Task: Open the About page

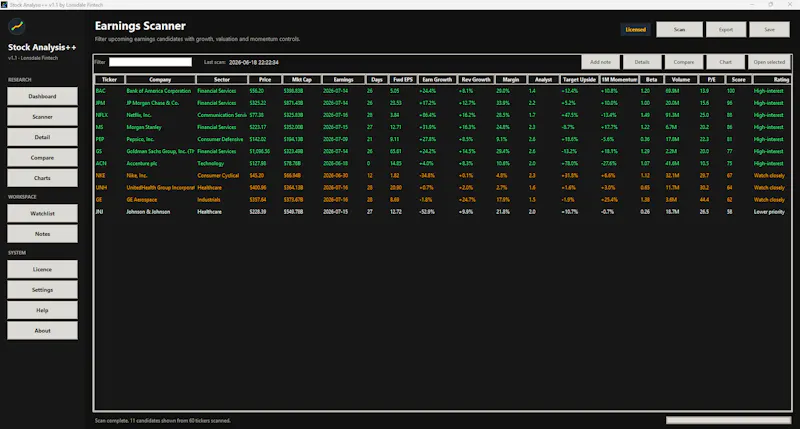Action: [x=42, y=331]
